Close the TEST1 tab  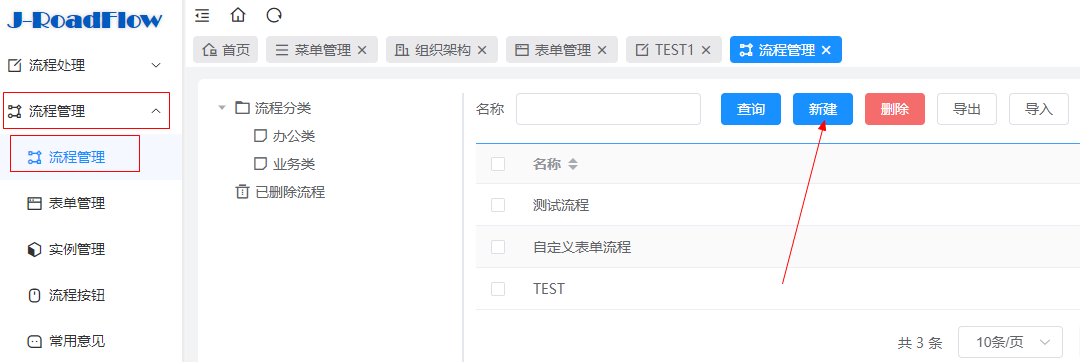[x=705, y=50]
